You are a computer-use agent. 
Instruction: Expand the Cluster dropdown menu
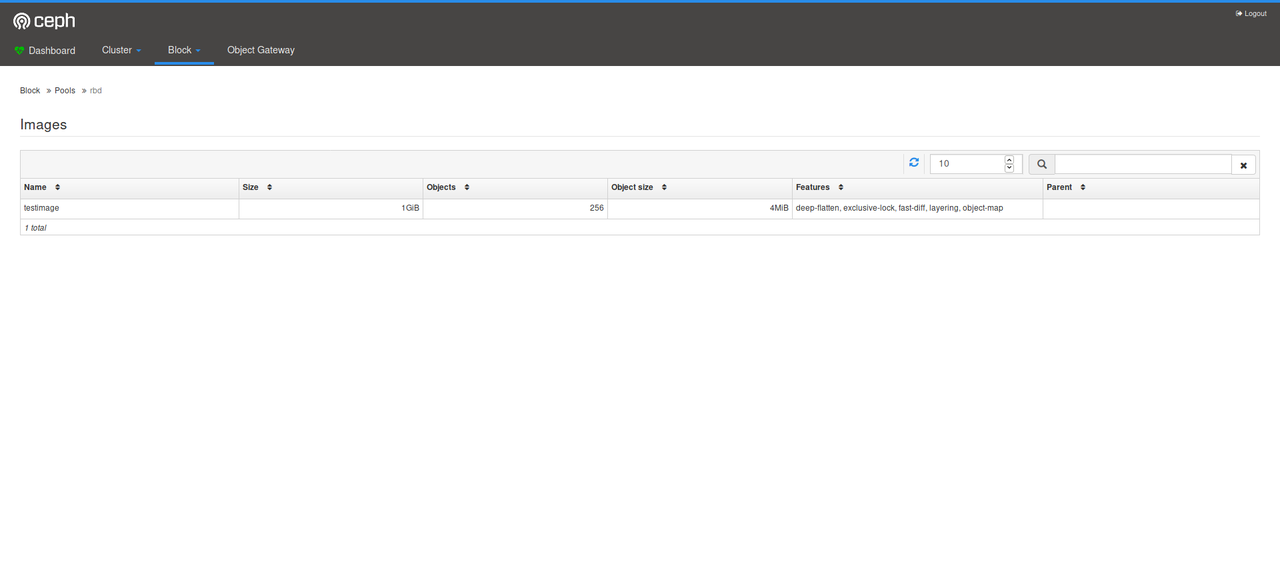pyautogui.click(x=122, y=50)
